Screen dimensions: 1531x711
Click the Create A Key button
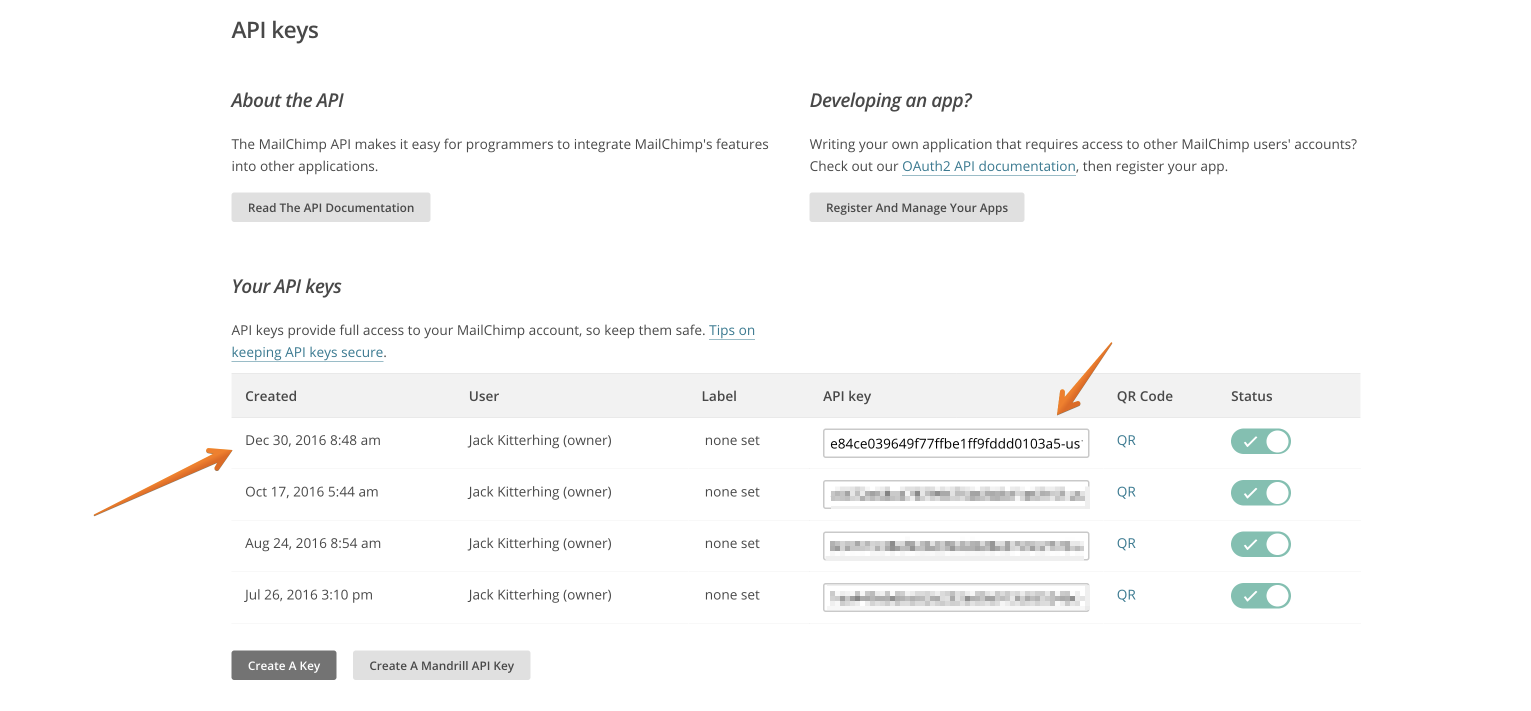pyautogui.click(x=284, y=666)
